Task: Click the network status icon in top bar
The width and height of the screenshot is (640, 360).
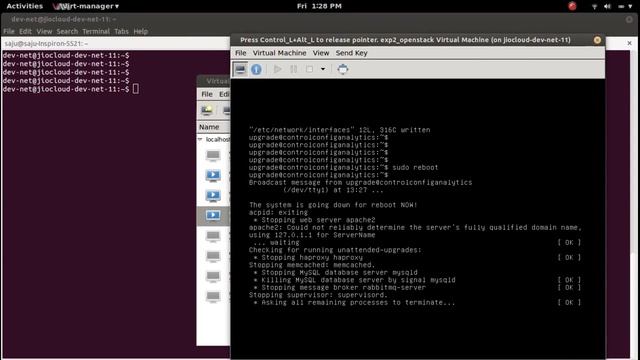Action: point(594,7)
